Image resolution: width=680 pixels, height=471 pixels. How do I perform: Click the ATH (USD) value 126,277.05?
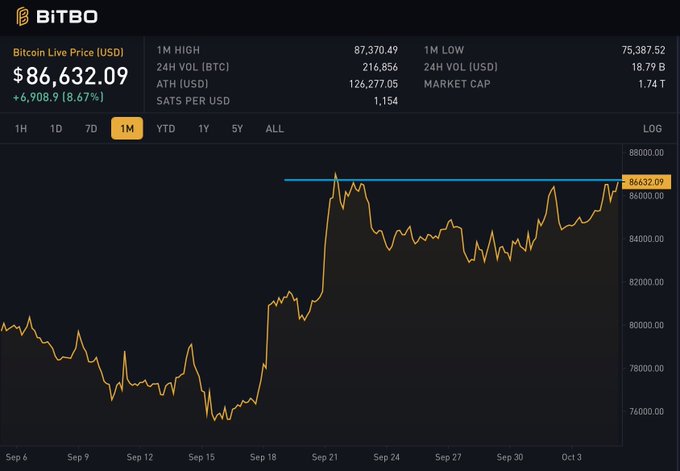[x=373, y=84]
